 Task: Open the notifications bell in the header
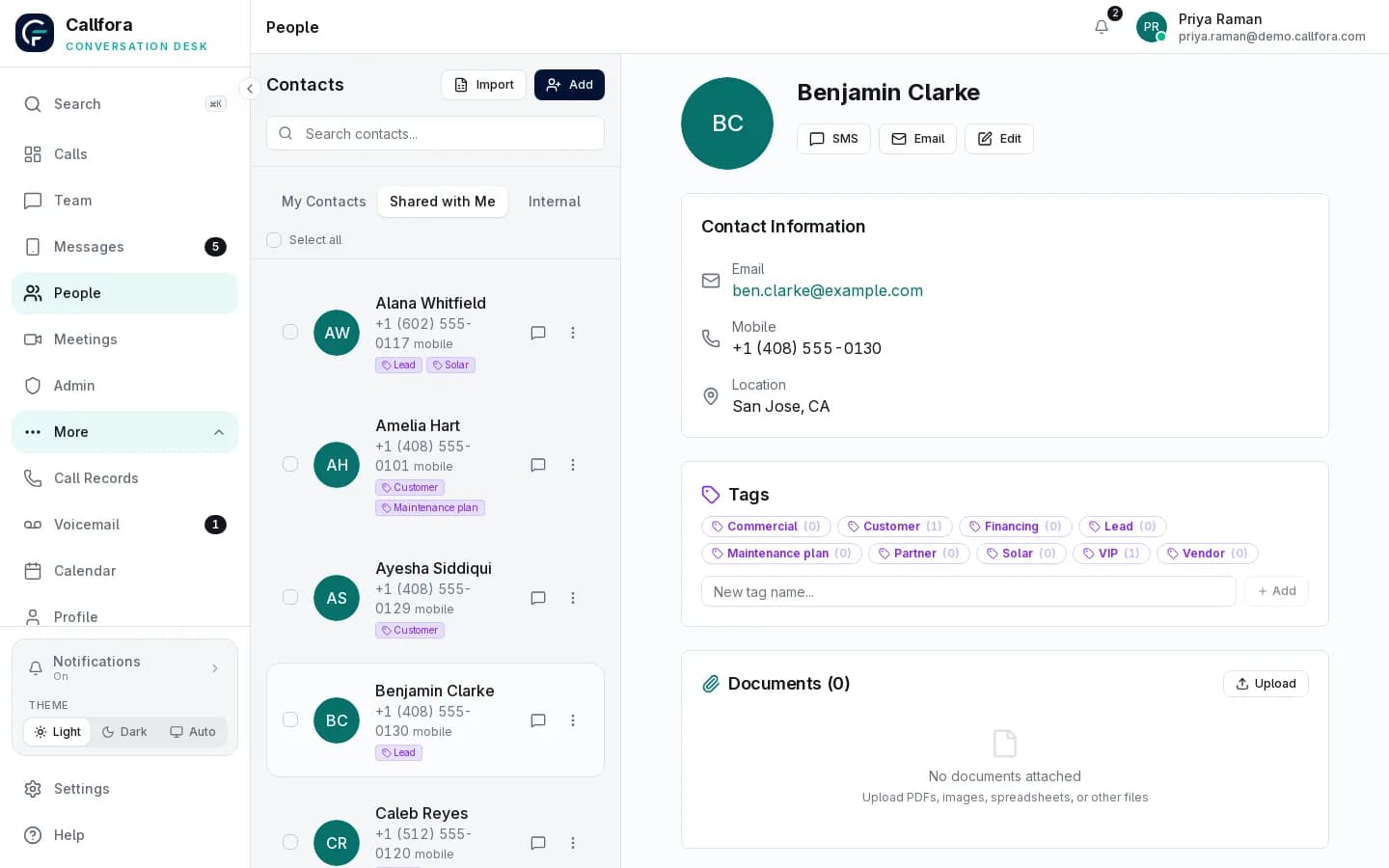tap(1102, 27)
